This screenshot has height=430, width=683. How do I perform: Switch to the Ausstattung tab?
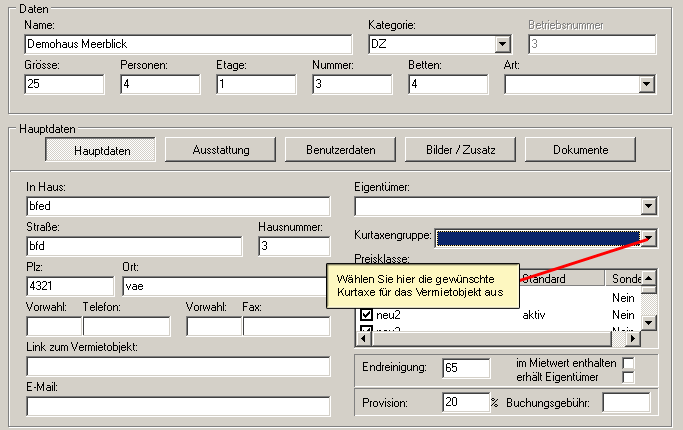(220, 150)
